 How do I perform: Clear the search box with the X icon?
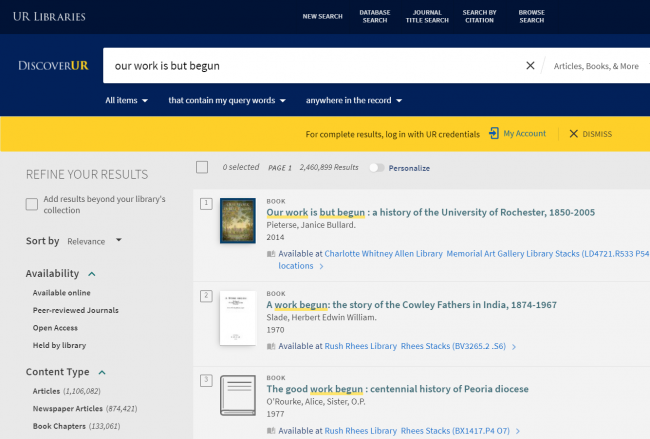(x=530, y=66)
